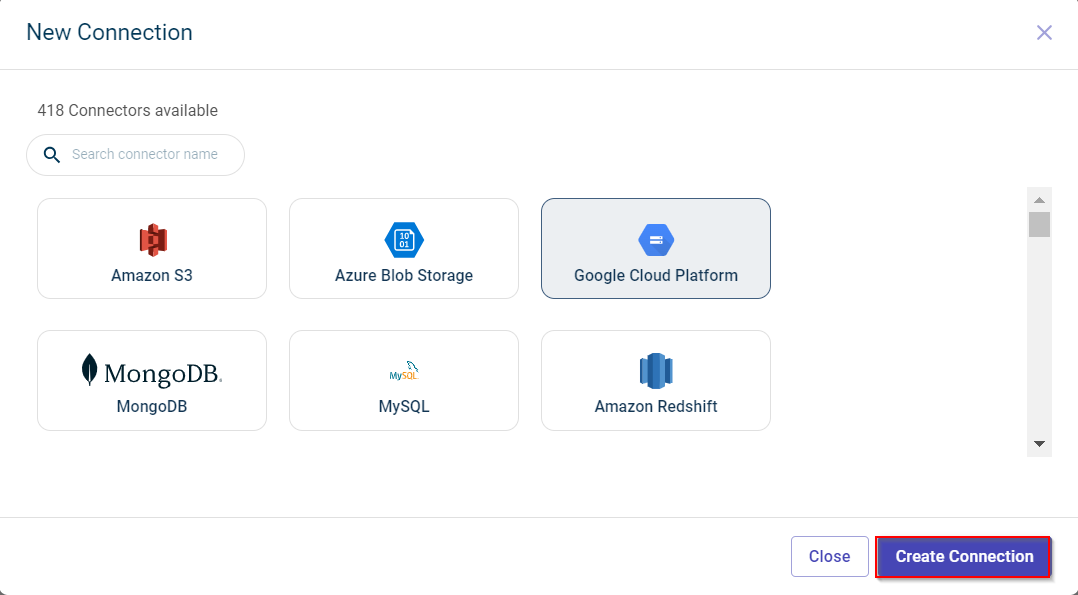Viewport: 1078px width, 595px height.
Task: Click the Google Cloud Platform blue hexagon icon
Action: (656, 240)
